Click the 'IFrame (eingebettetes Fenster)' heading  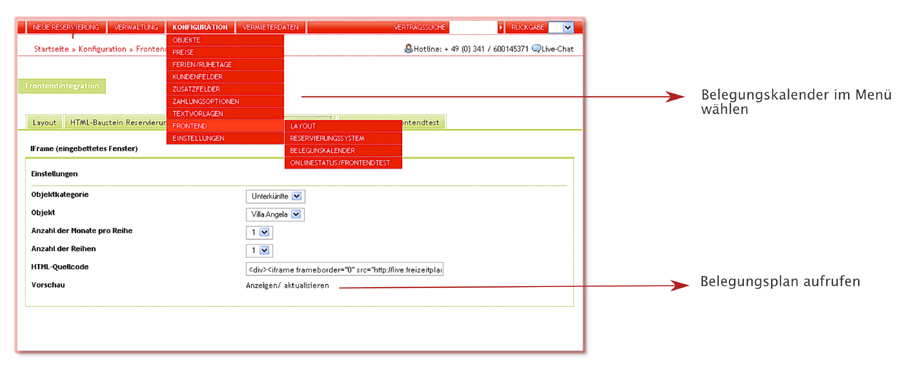84,149
